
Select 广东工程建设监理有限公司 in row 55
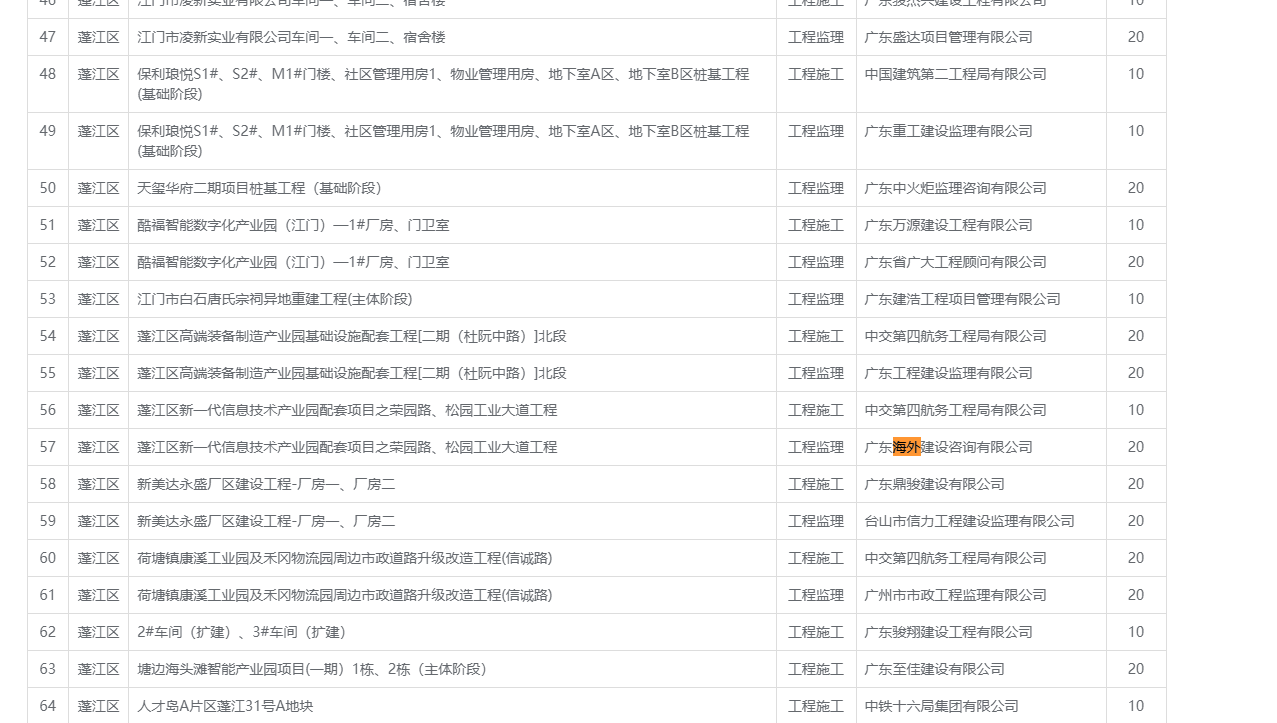click(948, 373)
